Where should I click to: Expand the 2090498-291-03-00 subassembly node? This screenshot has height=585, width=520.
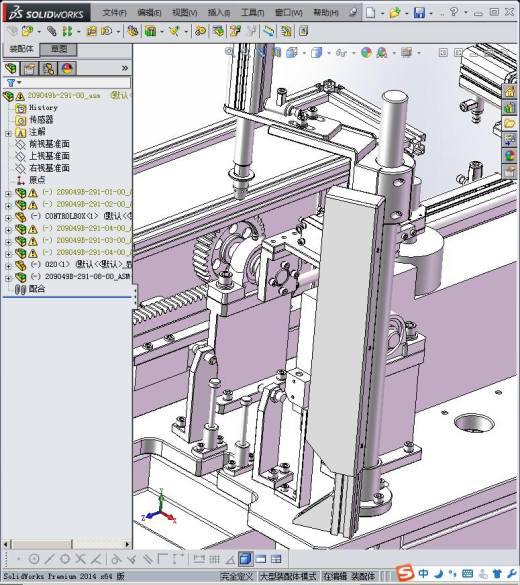coord(8,242)
